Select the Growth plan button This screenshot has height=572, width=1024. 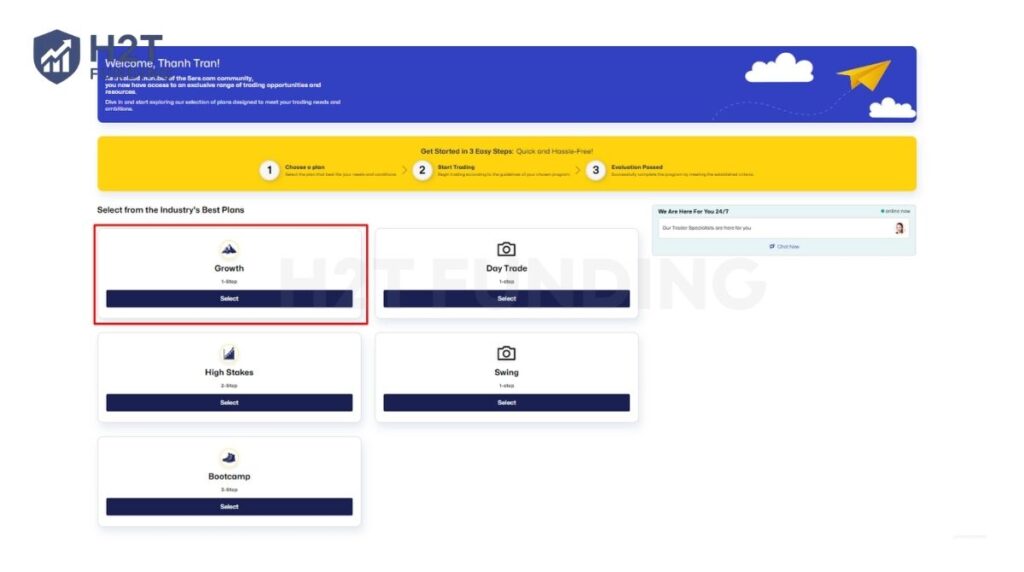[229, 298]
